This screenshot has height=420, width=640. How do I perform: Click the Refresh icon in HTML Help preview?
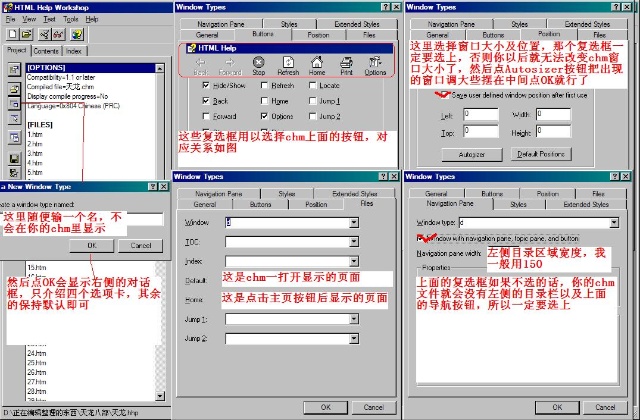click(288, 66)
